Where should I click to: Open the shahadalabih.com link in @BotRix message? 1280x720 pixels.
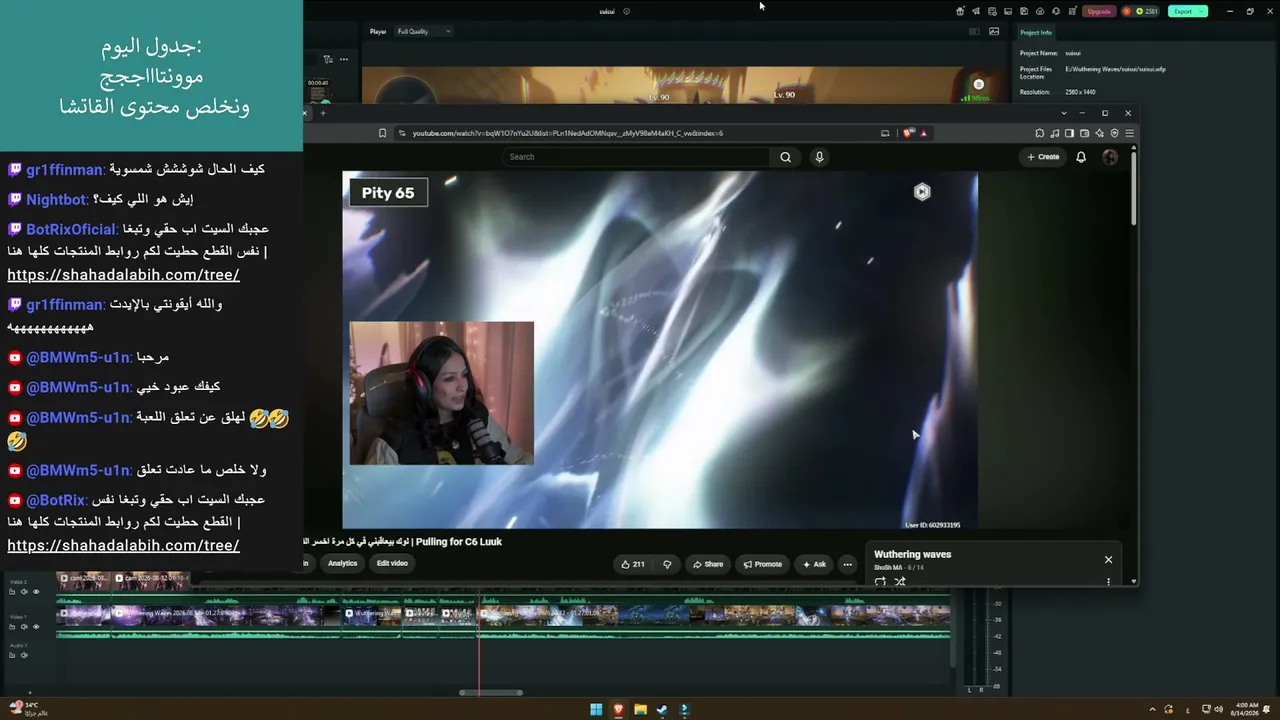point(123,545)
